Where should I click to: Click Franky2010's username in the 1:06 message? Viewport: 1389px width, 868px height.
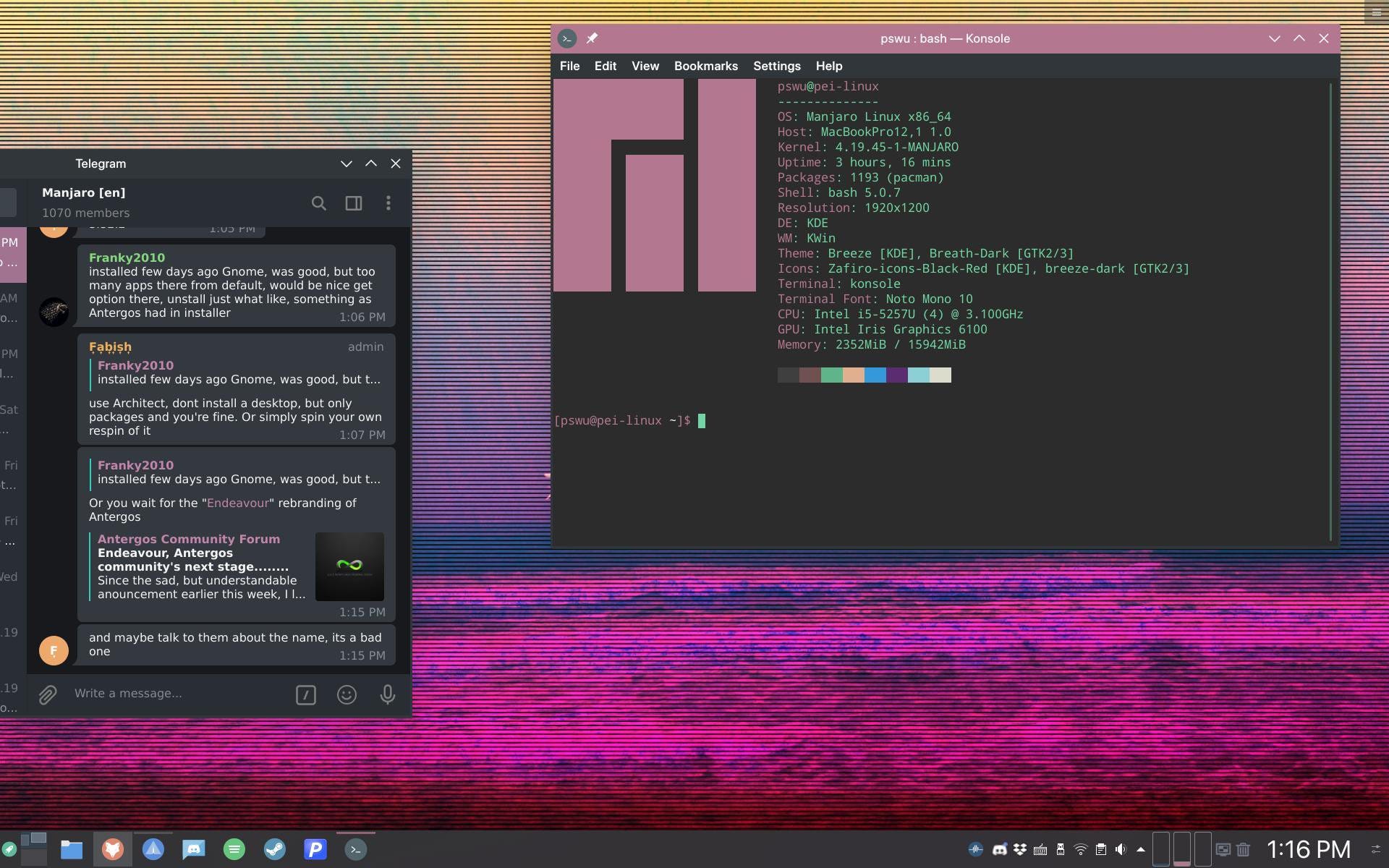click(x=127, y=258)
